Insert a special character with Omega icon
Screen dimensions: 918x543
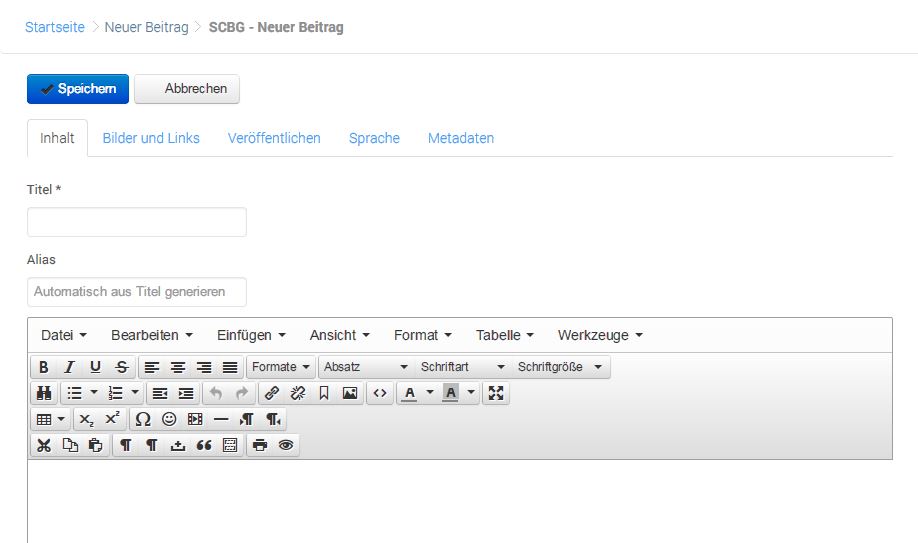pyautogui.click(x=143, y=419)
